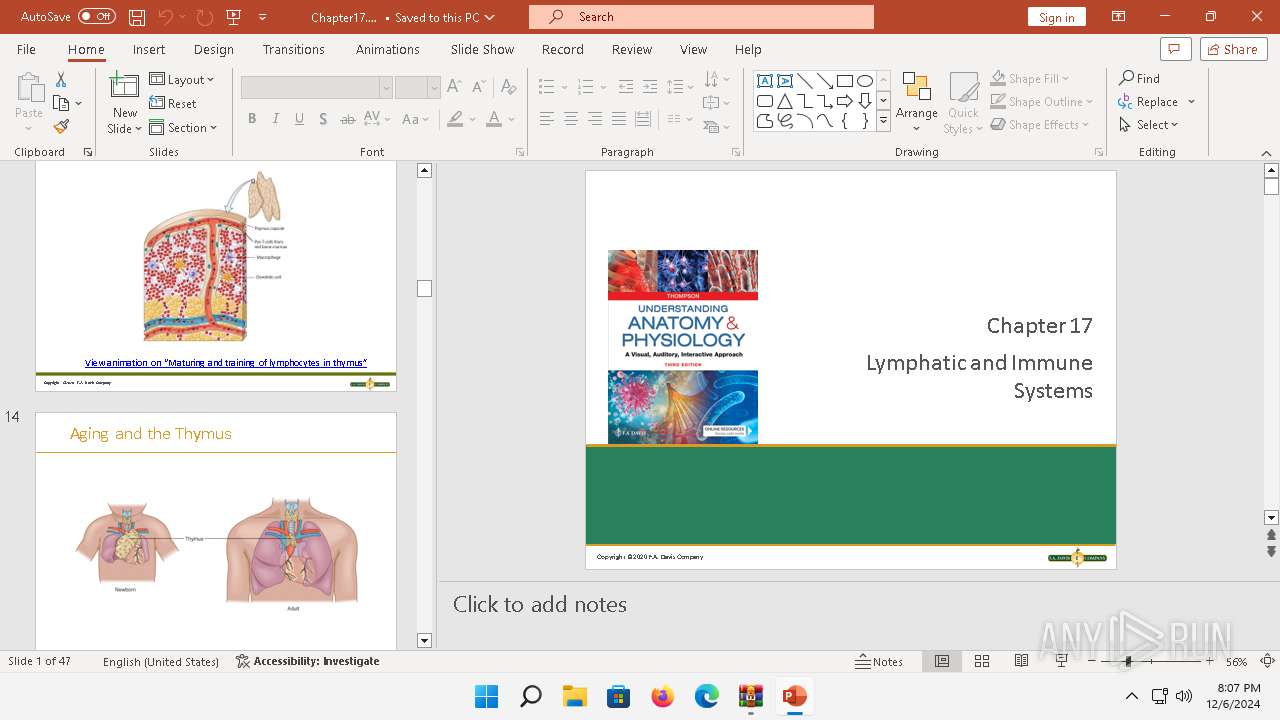
Task: Click the zoom slider handle
Action: coord(1128,661)
